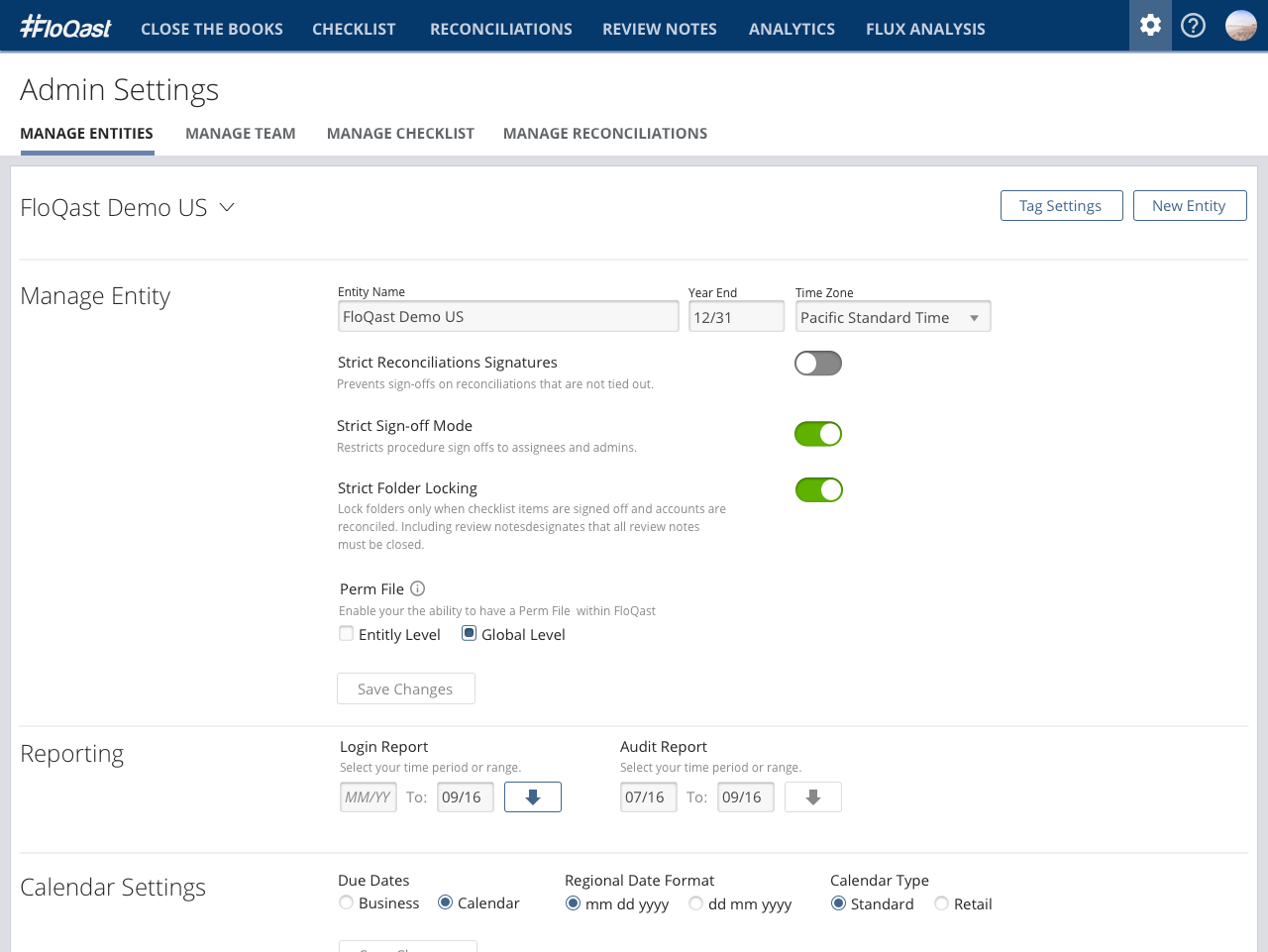Click Login Report end date field
Image resolution: width=1268 pixels, height=952 pixels.
(466, 797)
